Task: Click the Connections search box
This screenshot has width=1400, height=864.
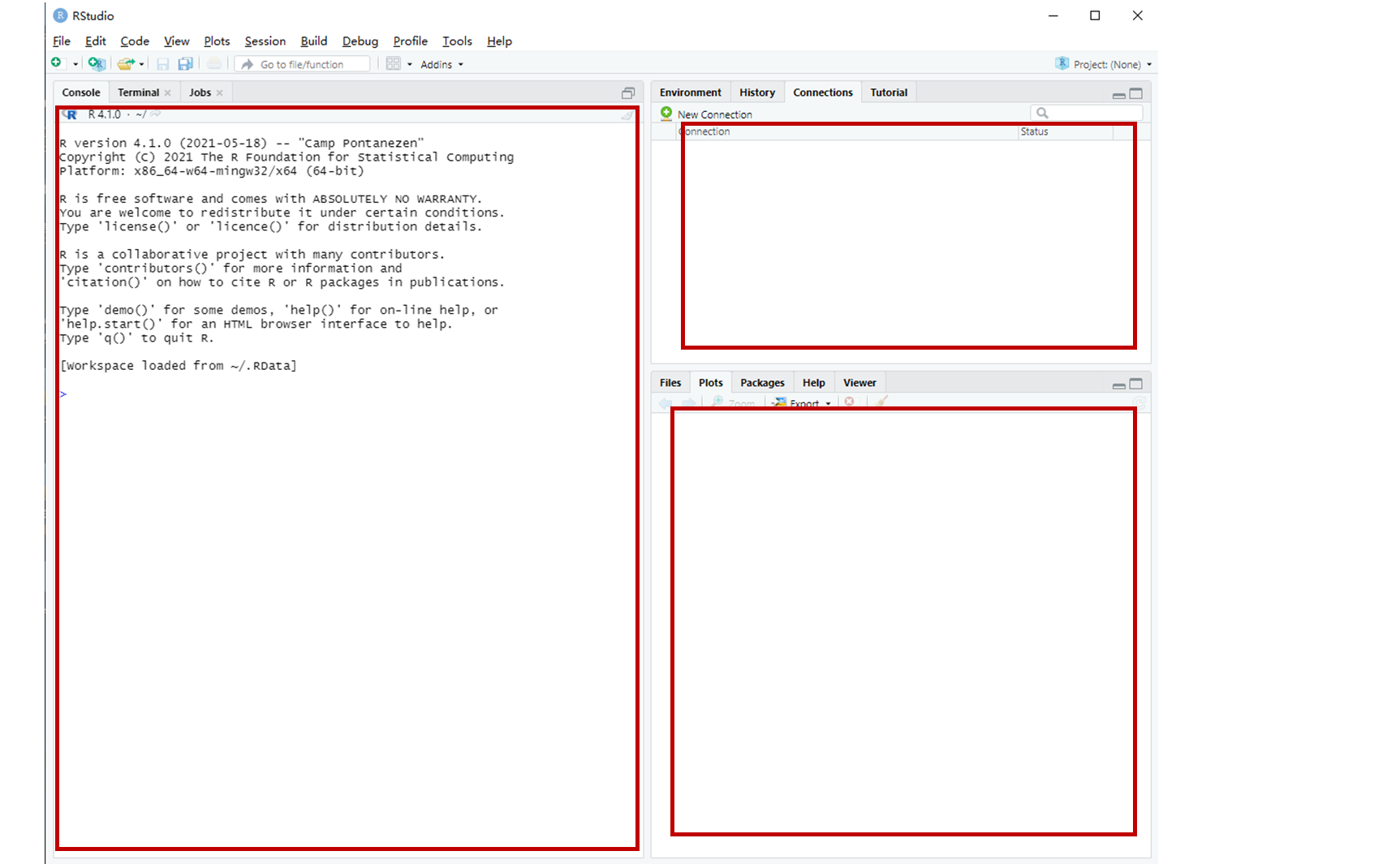Action: 1087,113
